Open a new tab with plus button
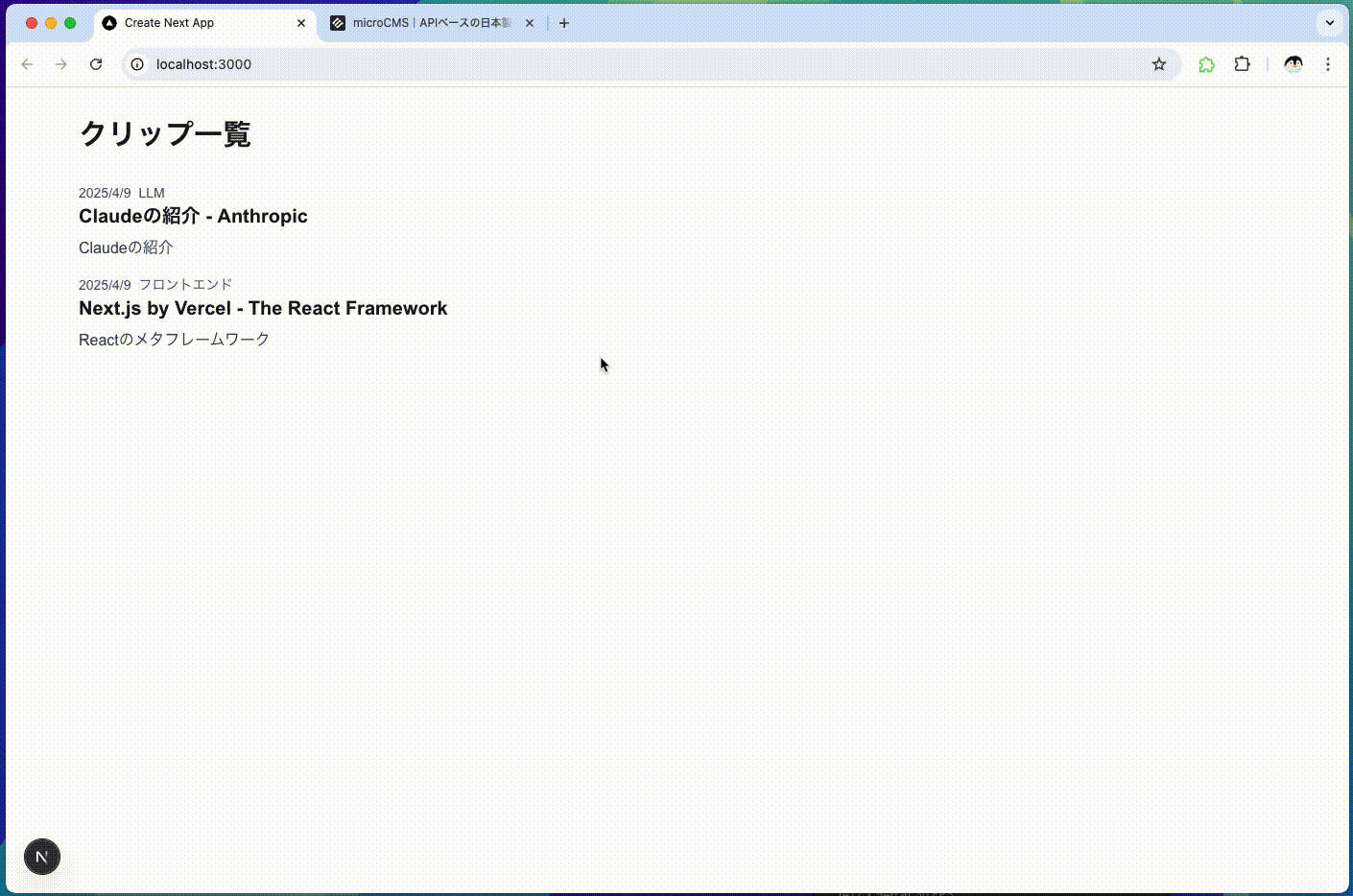The width and height of the screenshot is (1353, 896). click(x=564, y=23)
